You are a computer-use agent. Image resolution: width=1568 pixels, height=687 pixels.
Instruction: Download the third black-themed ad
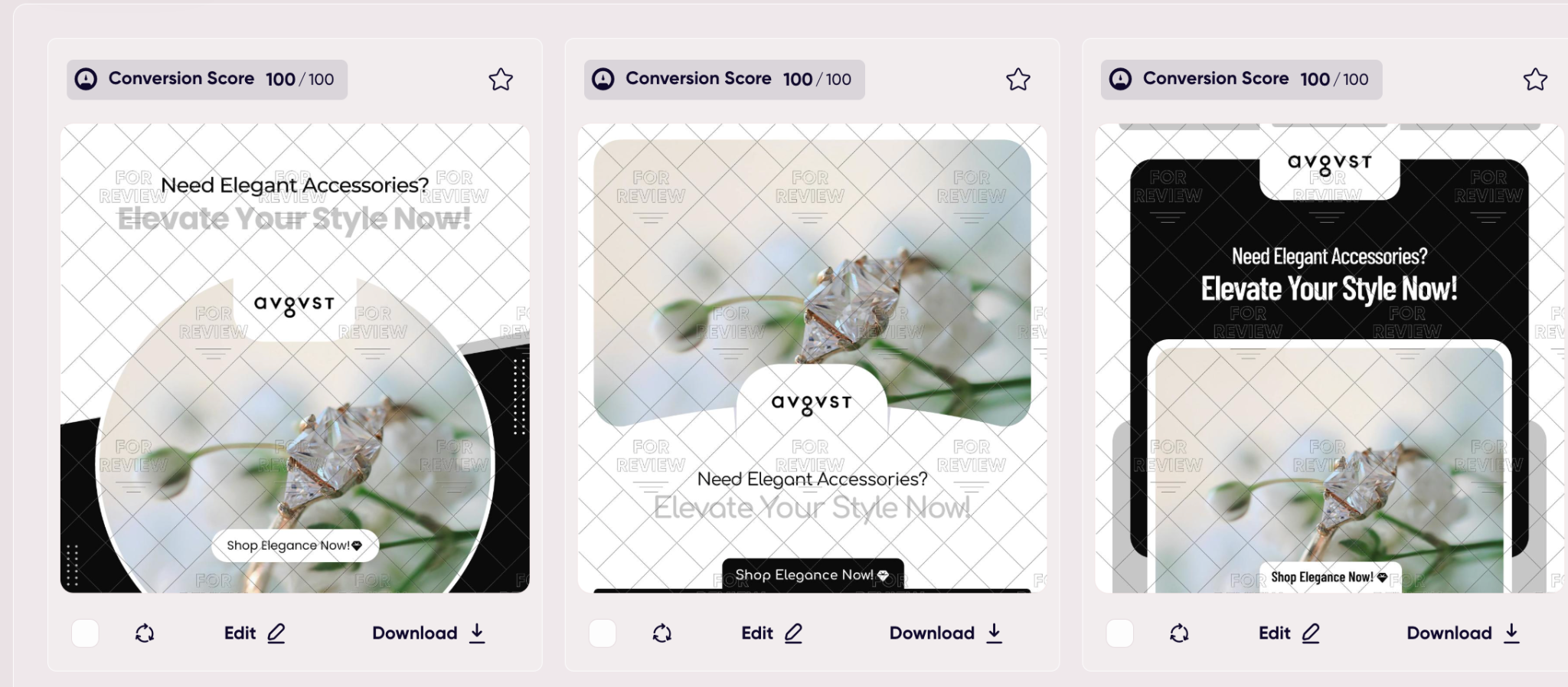(1463, 633)
